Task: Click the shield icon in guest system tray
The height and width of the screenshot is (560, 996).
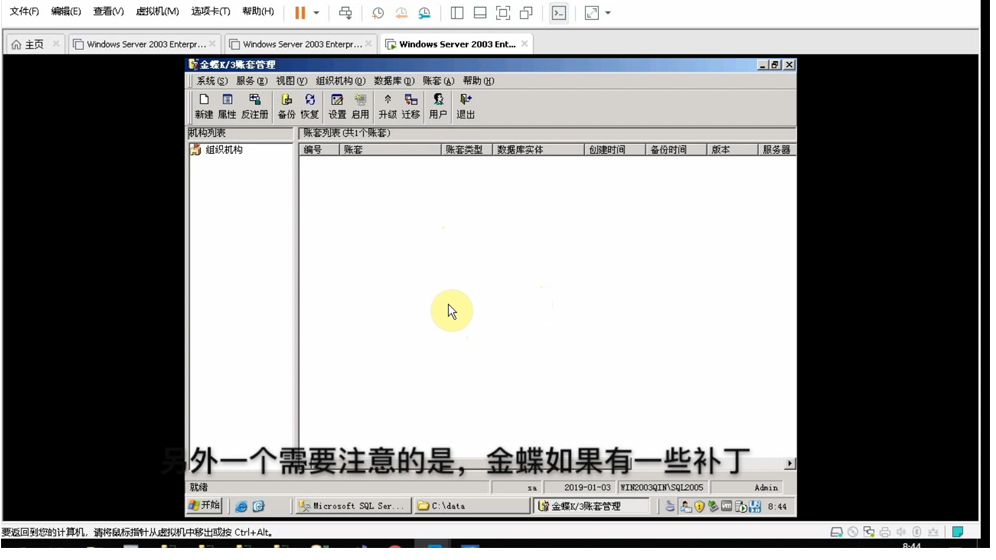Action: pos(699,506)
